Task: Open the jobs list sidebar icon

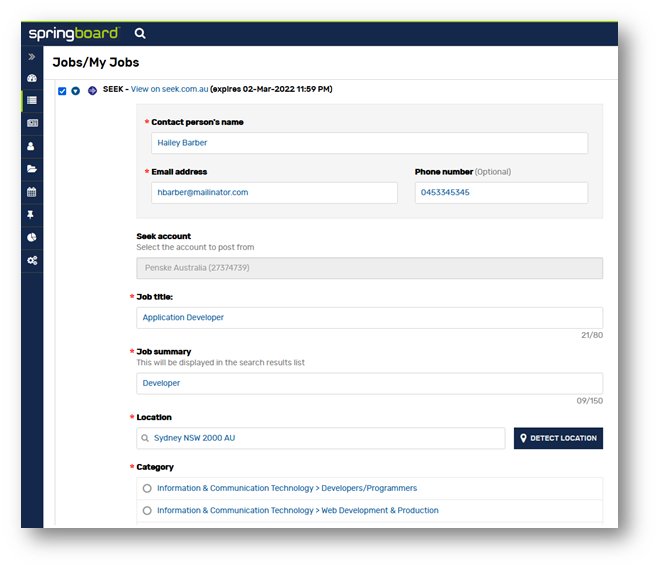Action: [32, 100]
